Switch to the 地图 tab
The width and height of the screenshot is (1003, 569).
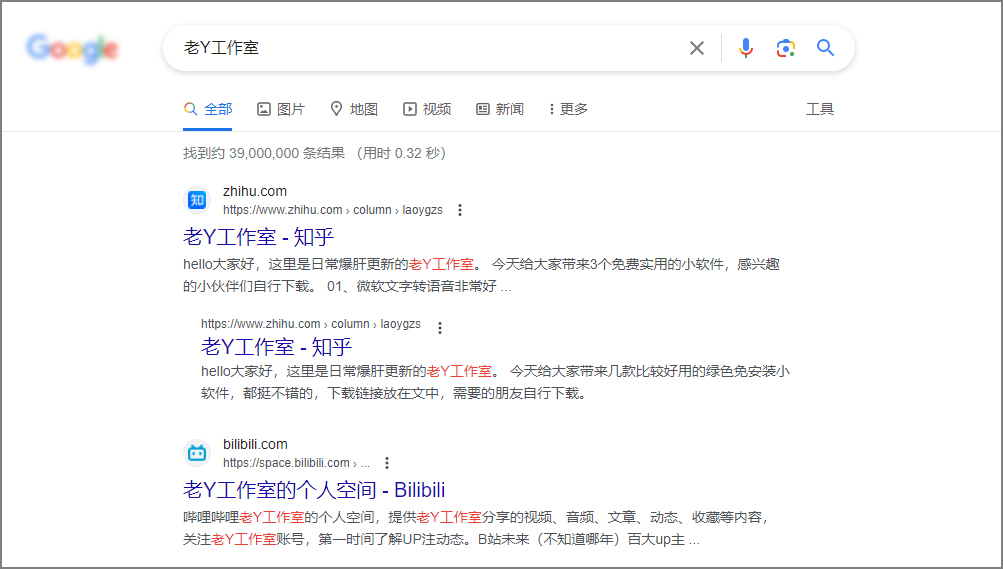tap(354, 109)
